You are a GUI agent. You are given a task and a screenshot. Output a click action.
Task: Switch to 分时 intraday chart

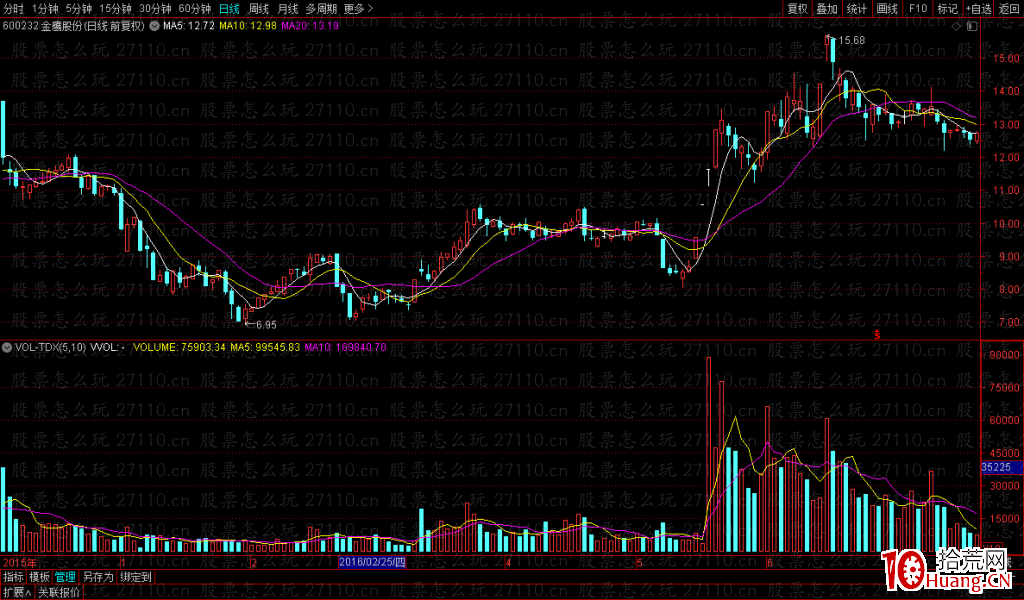pyautogui.click(x=14, y=8)
